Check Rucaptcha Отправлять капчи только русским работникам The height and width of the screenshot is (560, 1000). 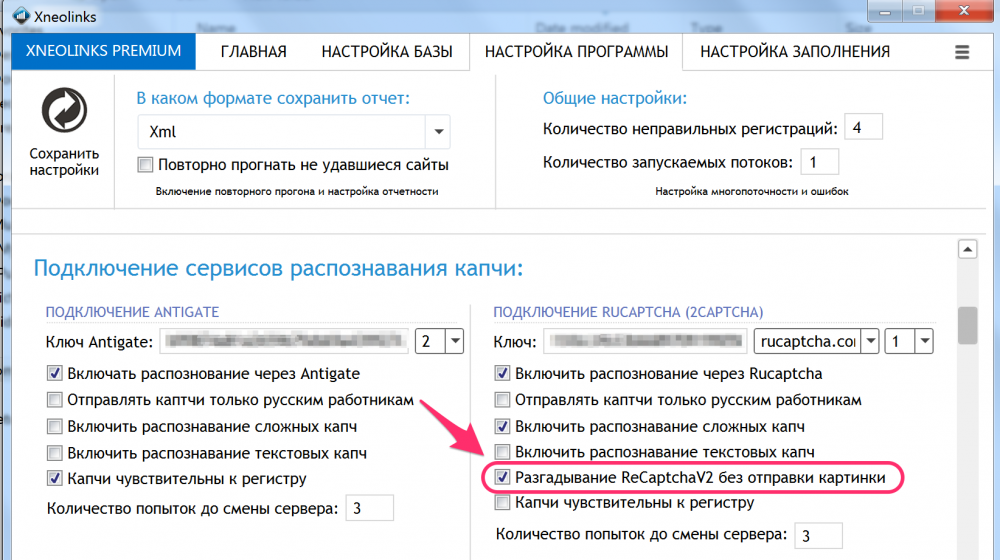[x=503, y=400]
